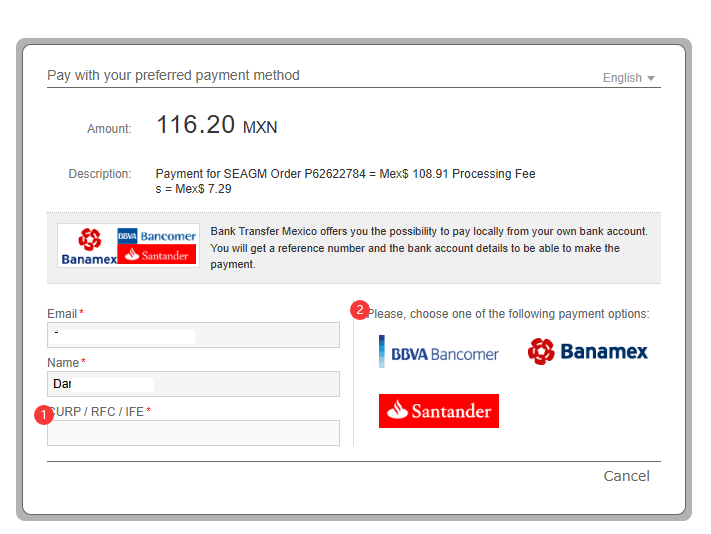Click the 'Pay with your preferred payment method' heading

click(173, 75)
